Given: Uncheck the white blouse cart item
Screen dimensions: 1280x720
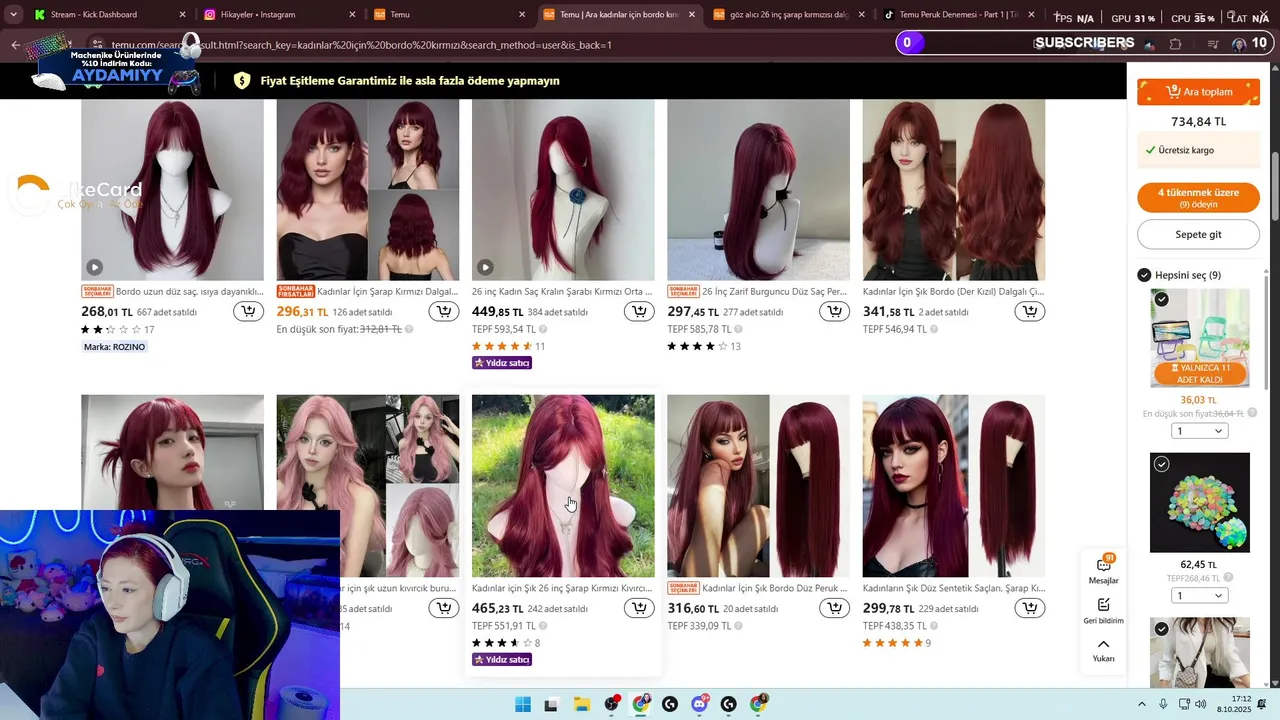Looking at the screenshot, I should (1161, 629).
